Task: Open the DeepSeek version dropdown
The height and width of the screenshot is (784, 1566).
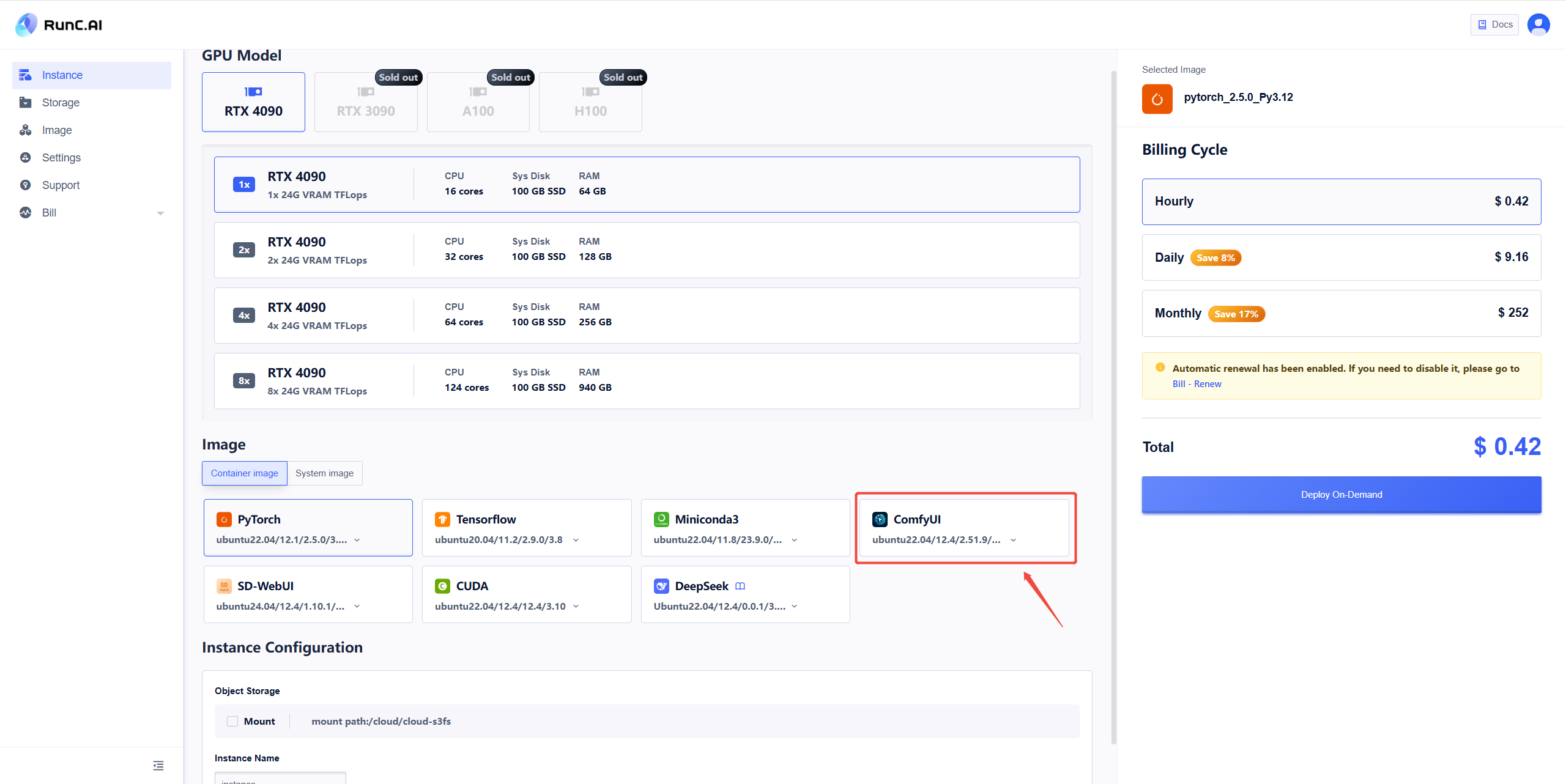Action: (795, 607)
